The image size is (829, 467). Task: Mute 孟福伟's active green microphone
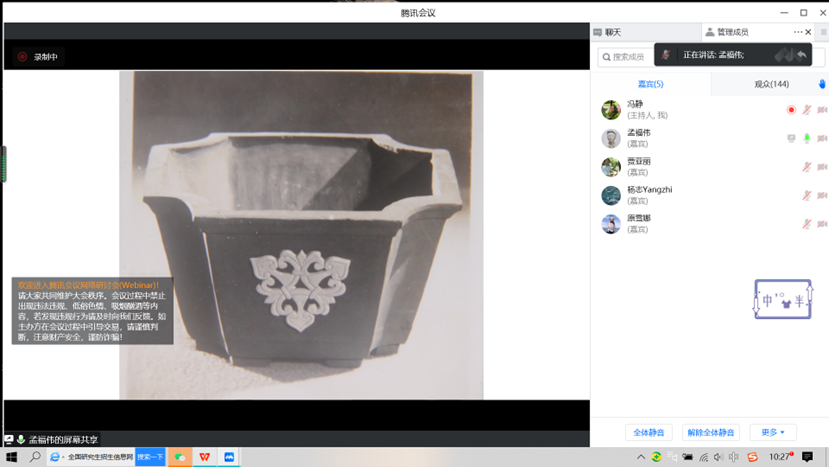(x=806, y=138)
